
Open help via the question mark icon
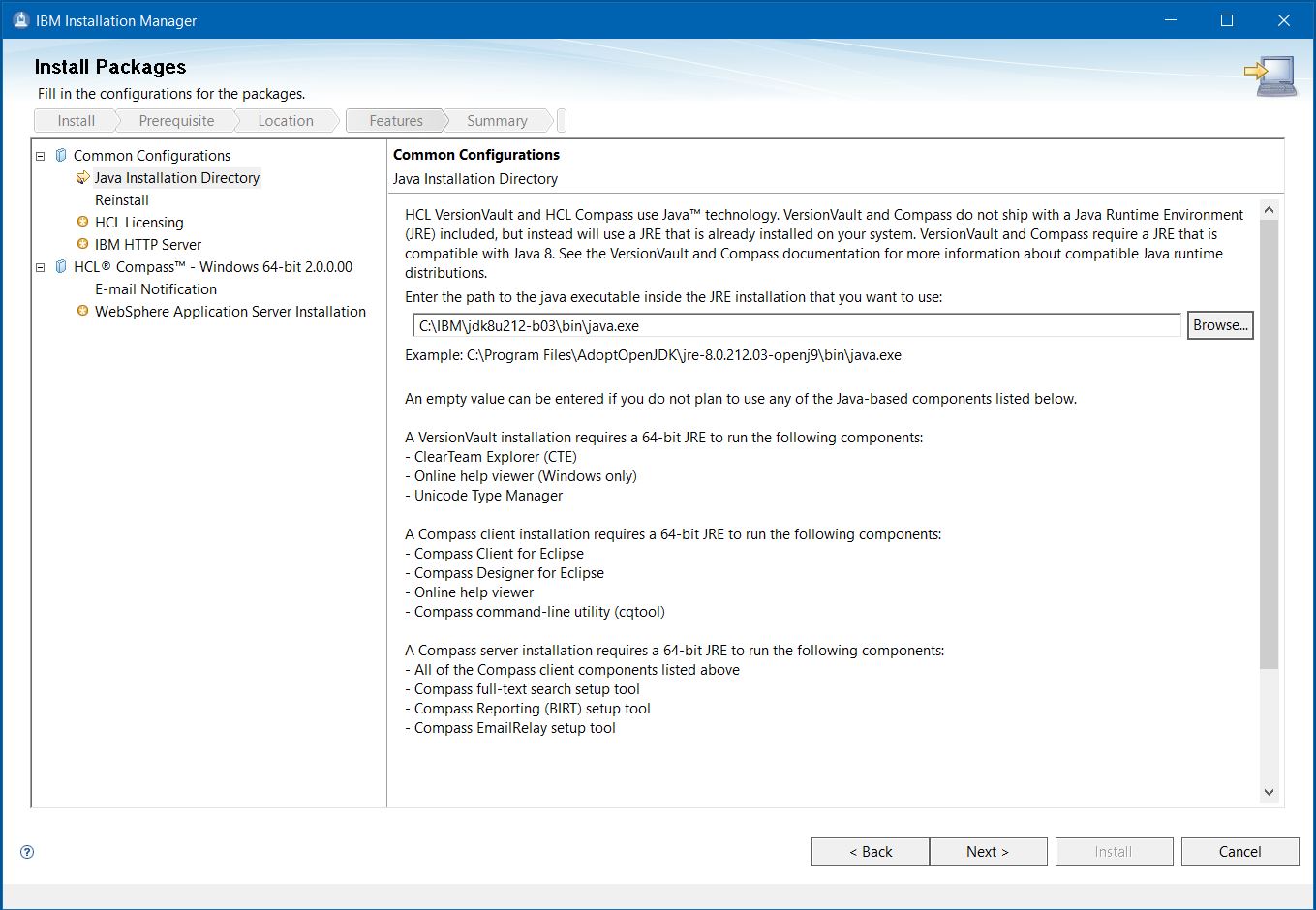[x=27, y=852]
